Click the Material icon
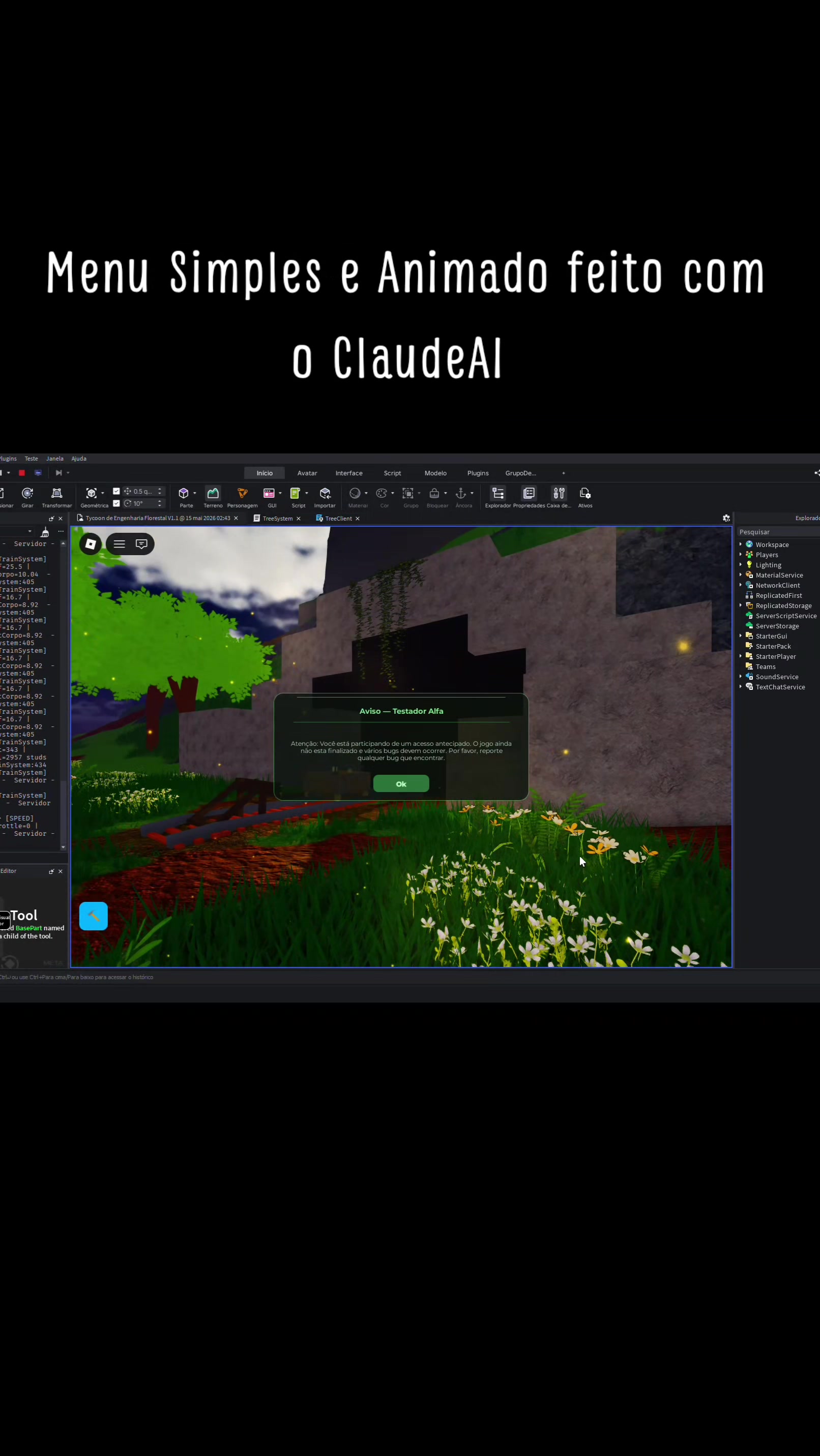820x1456 pixels. pos(355,493)
